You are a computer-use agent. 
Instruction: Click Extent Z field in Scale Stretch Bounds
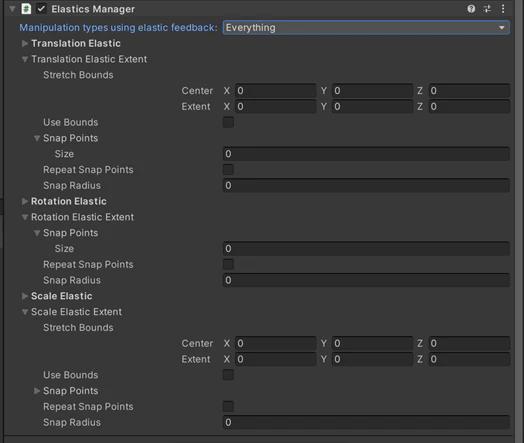(469, 359)
